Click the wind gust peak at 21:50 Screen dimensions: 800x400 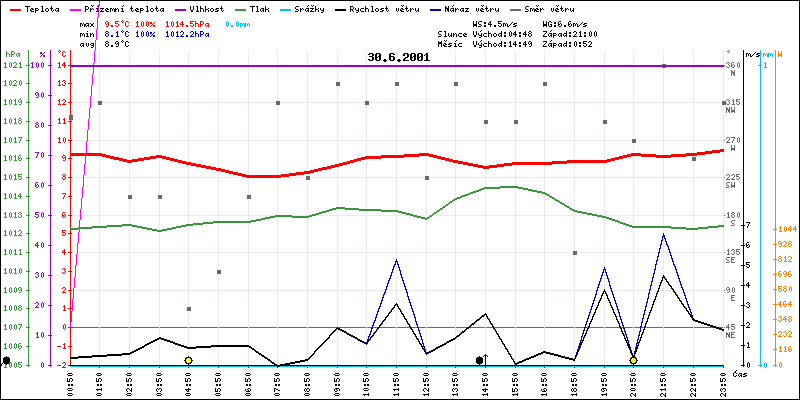click(663, 234)
